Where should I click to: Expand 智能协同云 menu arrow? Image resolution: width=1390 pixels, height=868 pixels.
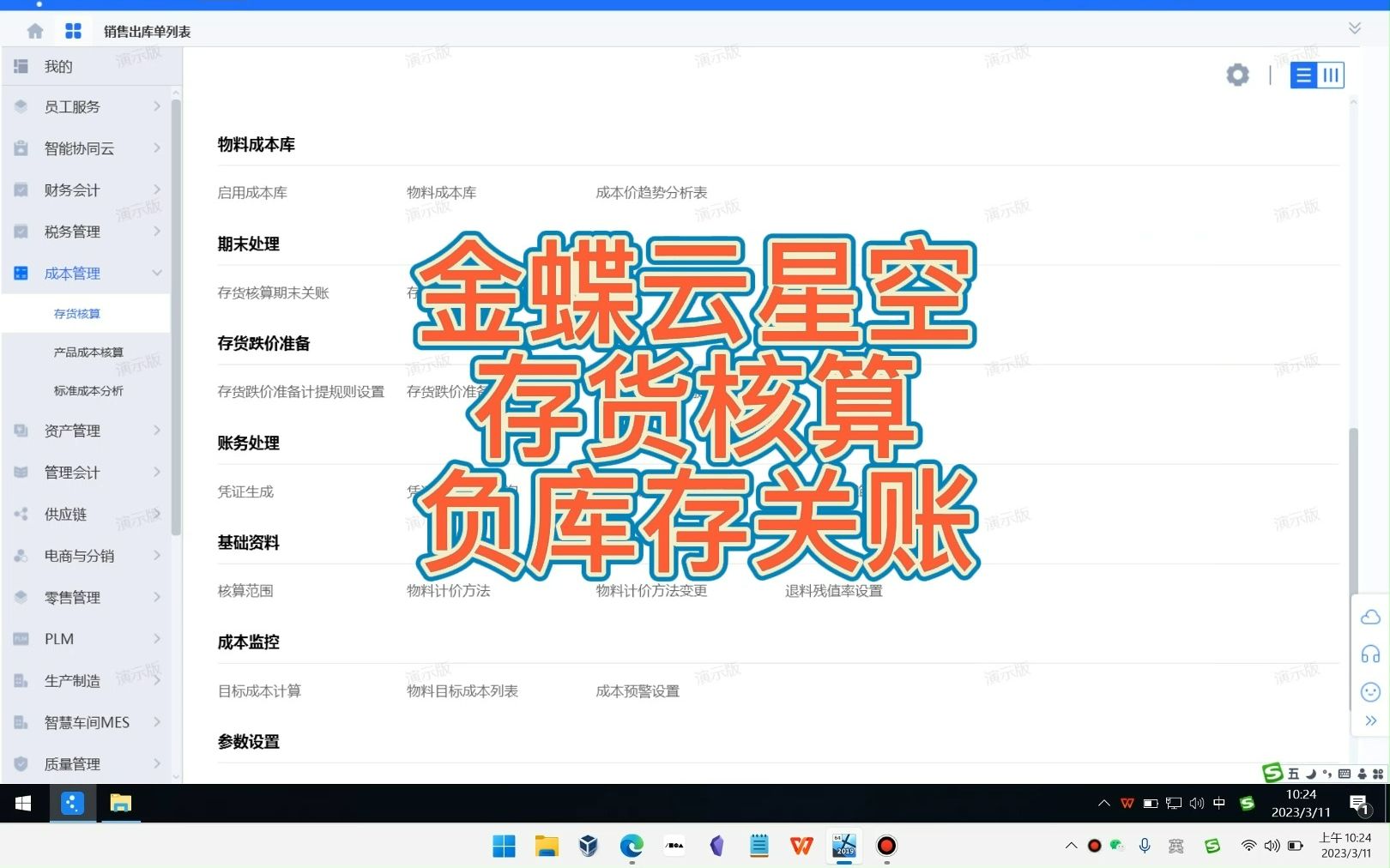tap(157, 148)
